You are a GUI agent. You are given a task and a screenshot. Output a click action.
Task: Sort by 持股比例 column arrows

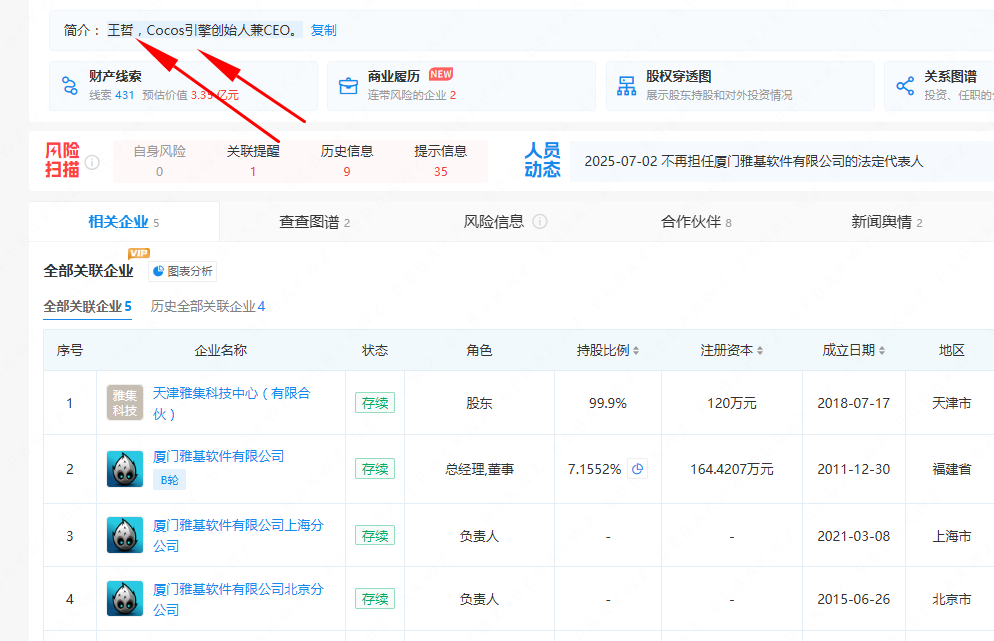[x=636, y=350]
